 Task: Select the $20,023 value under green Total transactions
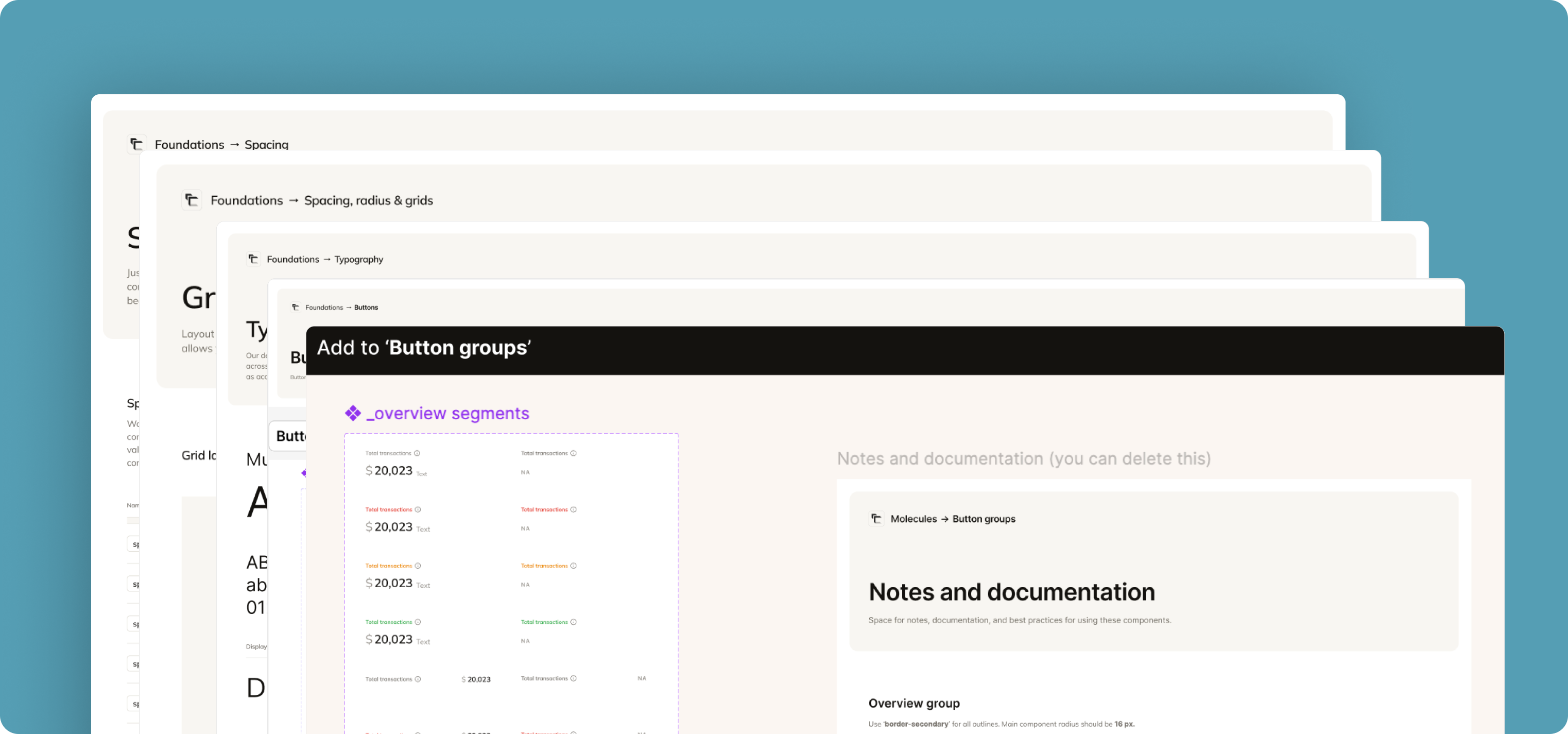[389, 640]
